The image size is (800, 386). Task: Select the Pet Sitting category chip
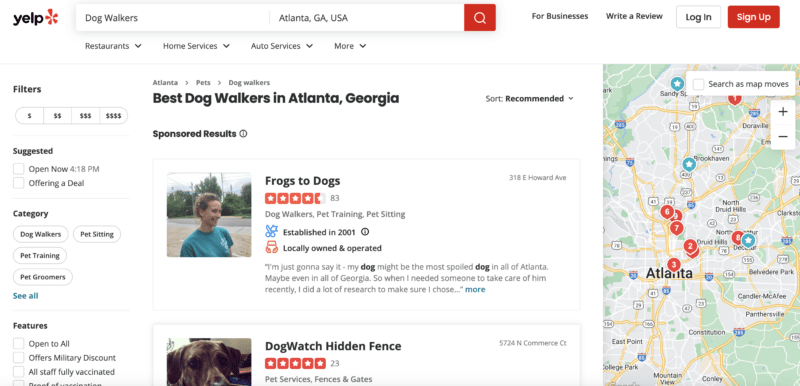[x=97, y=235]
